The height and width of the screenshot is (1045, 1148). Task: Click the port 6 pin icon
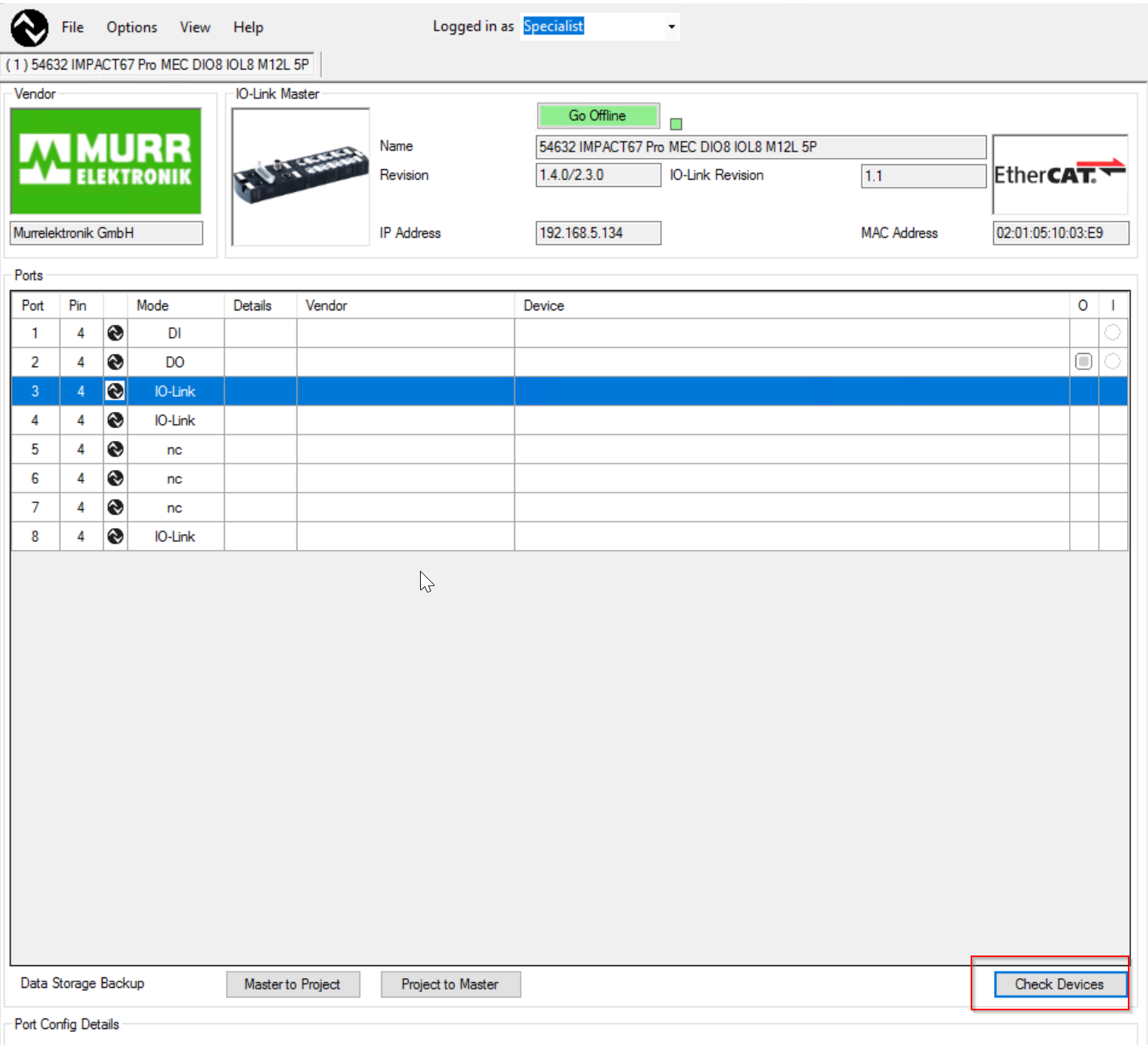coord(115,478)
